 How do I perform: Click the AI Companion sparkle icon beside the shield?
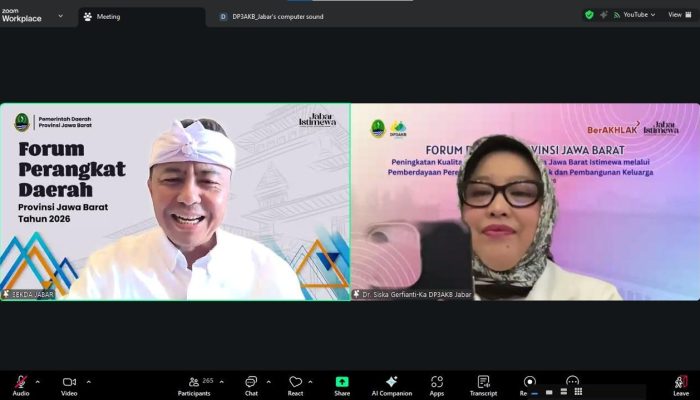pos(604,15)
